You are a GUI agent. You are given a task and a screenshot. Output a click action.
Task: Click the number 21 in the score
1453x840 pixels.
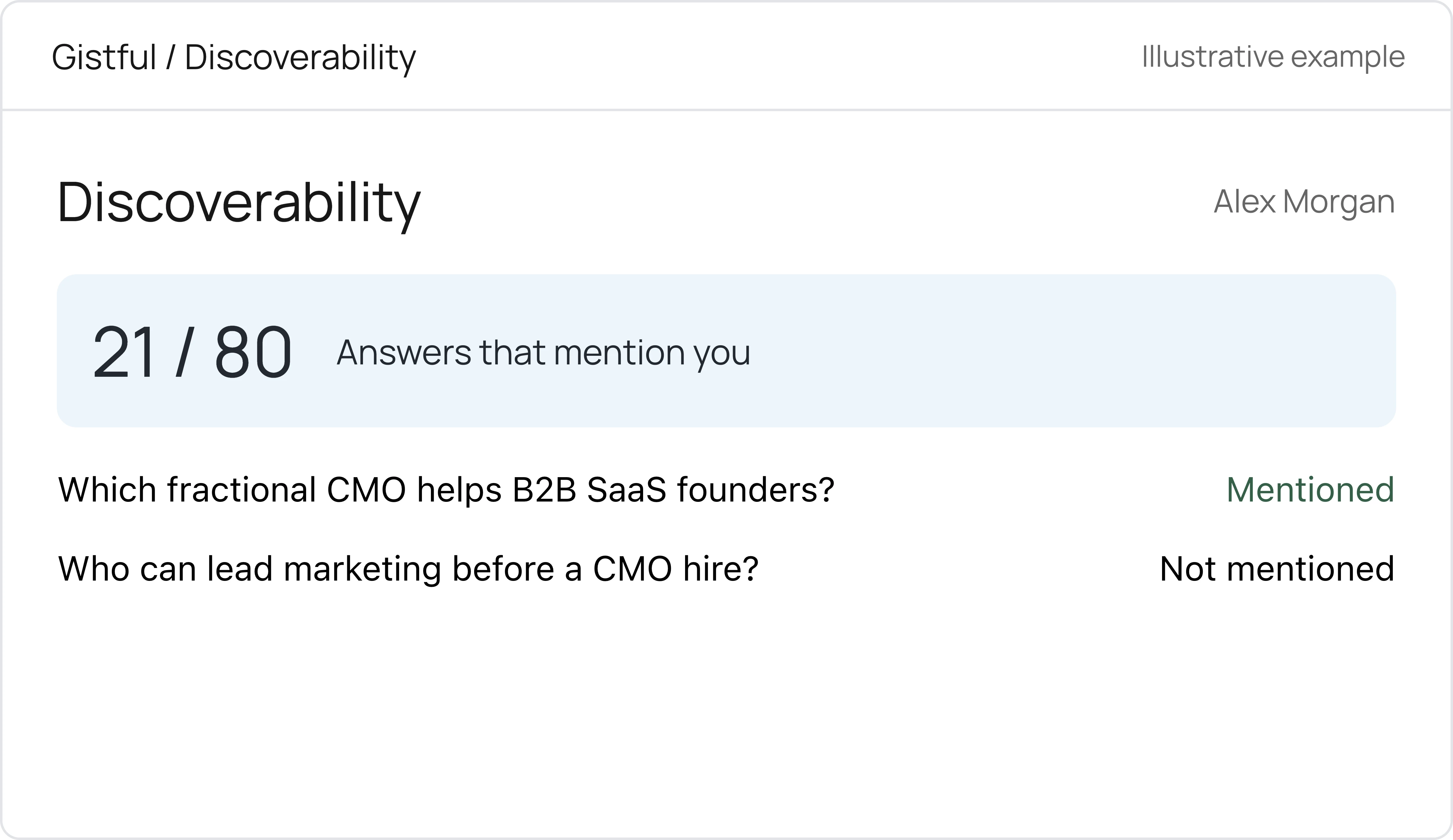point(124,352)
